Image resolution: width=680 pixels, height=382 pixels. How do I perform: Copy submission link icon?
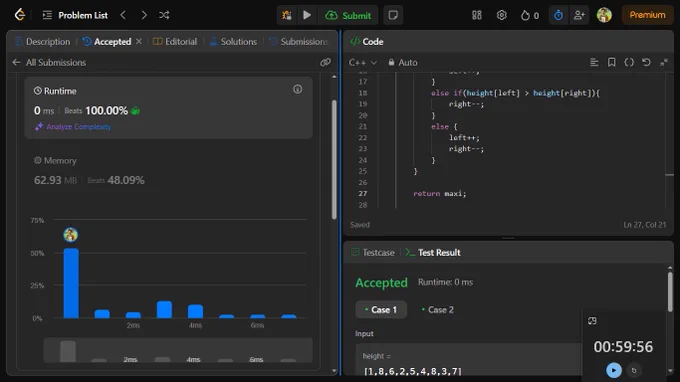pos(325,62)
